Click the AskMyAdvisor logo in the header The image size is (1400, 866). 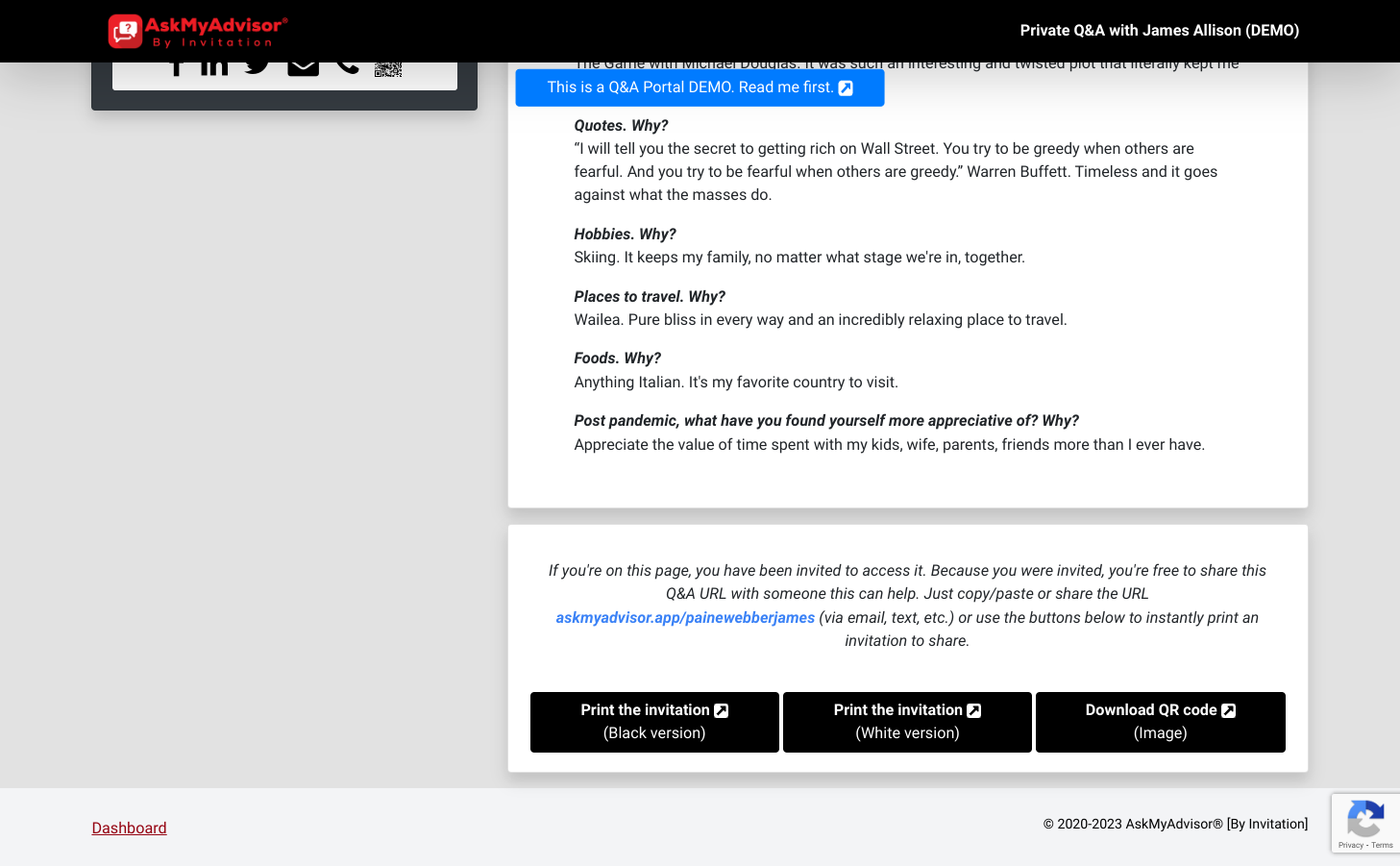pyautogui.click(x=199, y=31)
